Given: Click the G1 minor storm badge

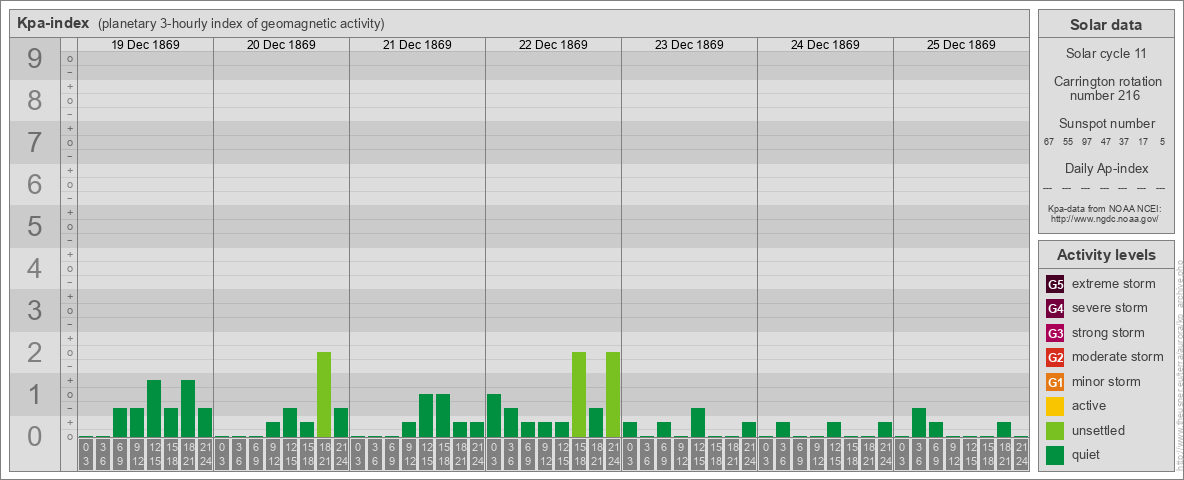Looking at the screenshot, I should [x=1055, y=382].
